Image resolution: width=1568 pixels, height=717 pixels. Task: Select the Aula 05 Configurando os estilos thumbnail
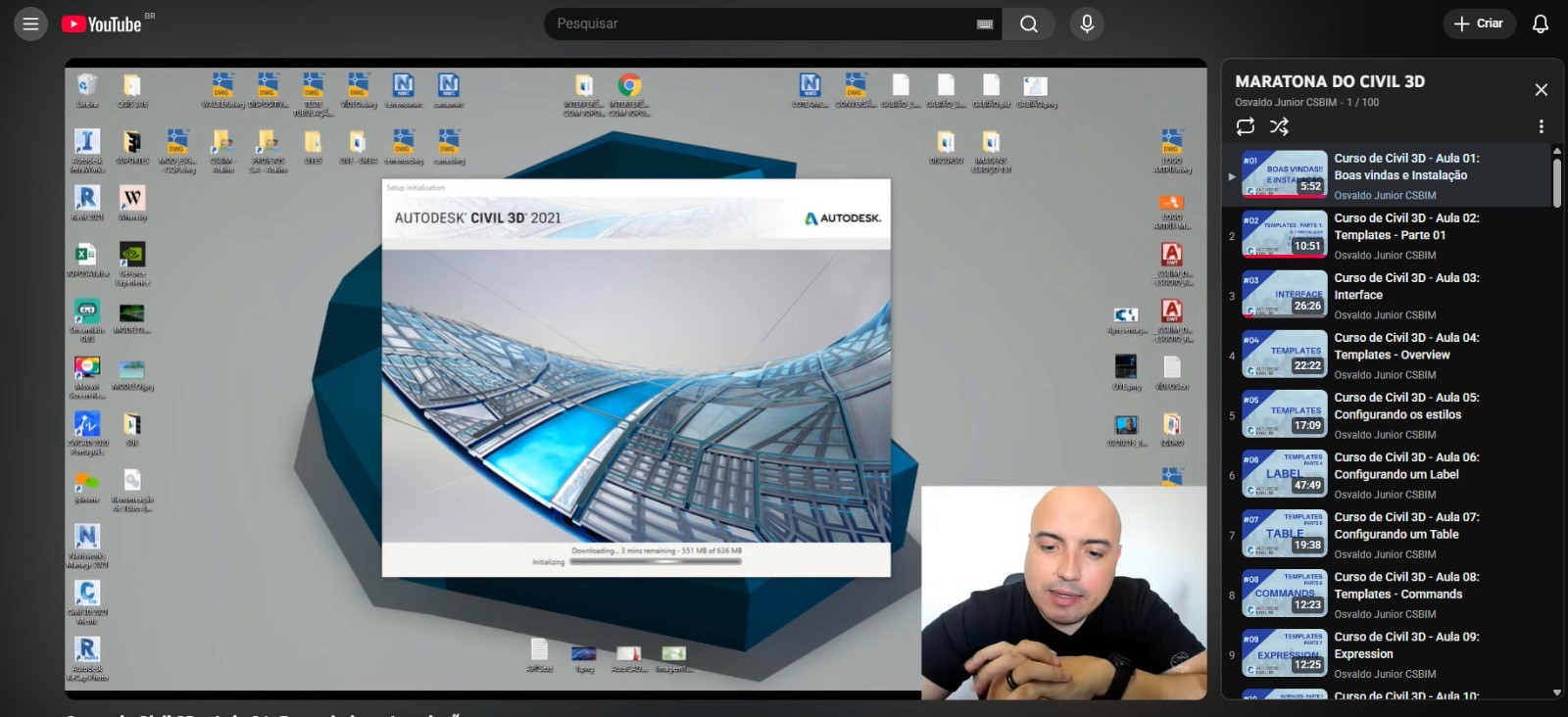[1285, 413]
